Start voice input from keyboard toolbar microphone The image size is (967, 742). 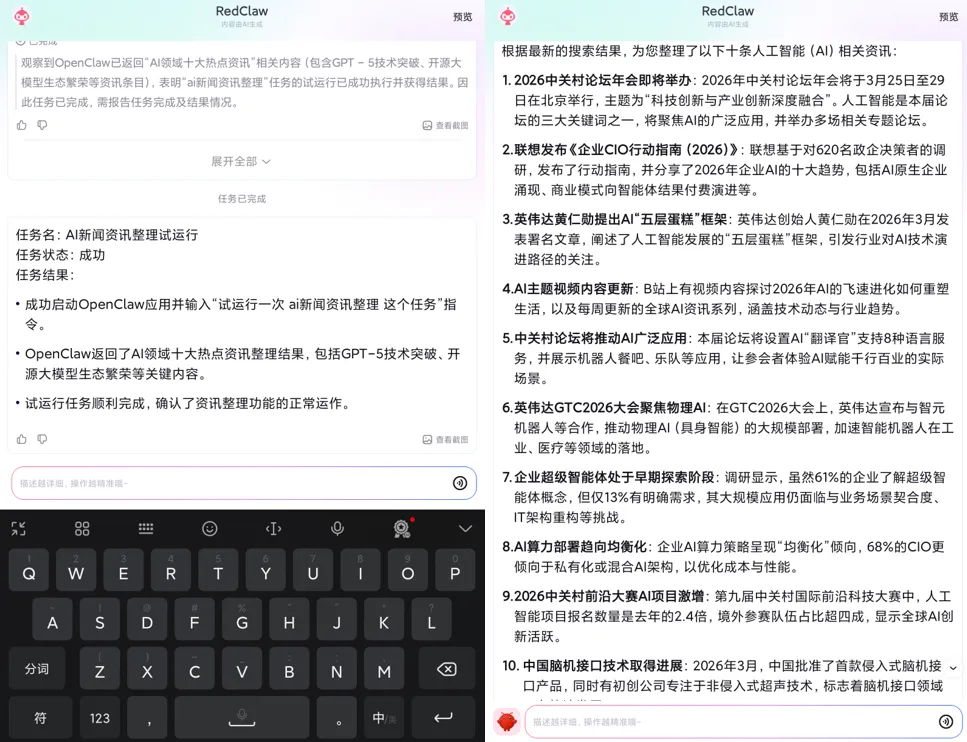coord(337,529)
